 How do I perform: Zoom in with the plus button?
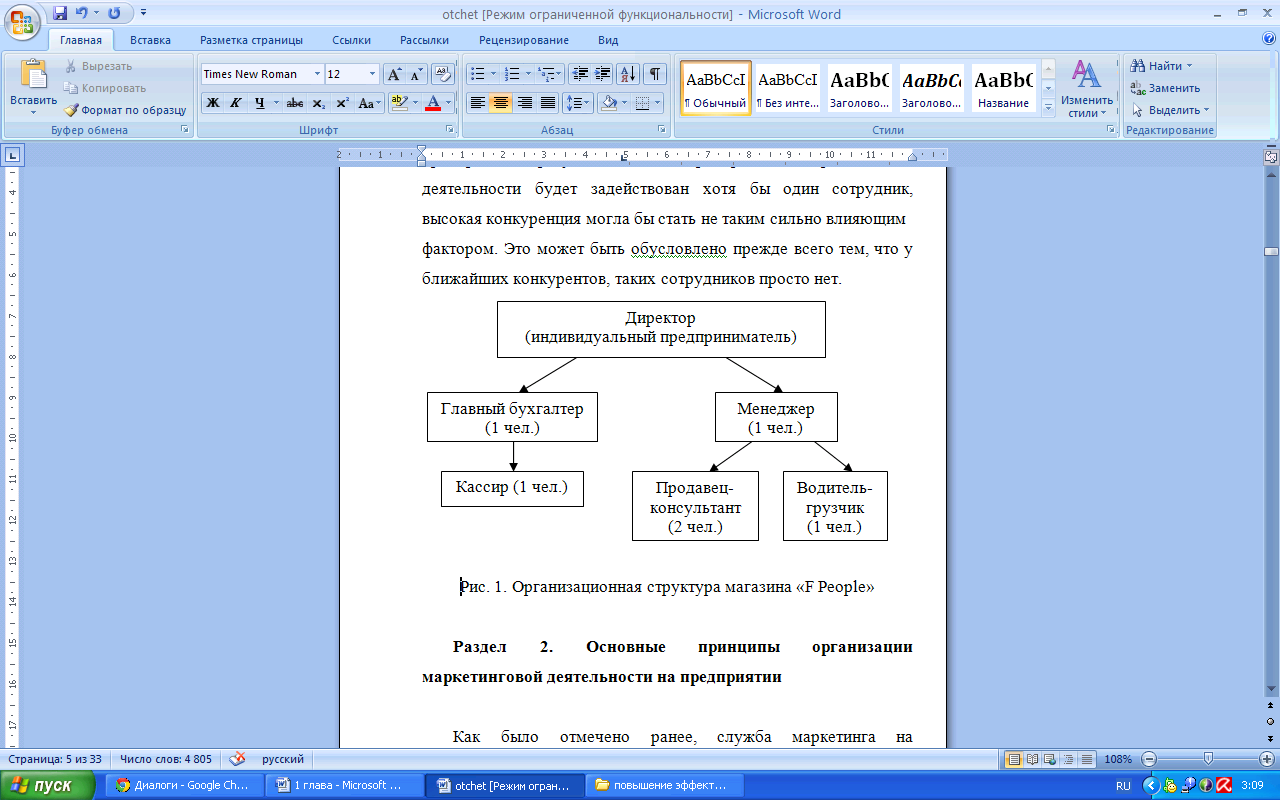(1267, 759)
